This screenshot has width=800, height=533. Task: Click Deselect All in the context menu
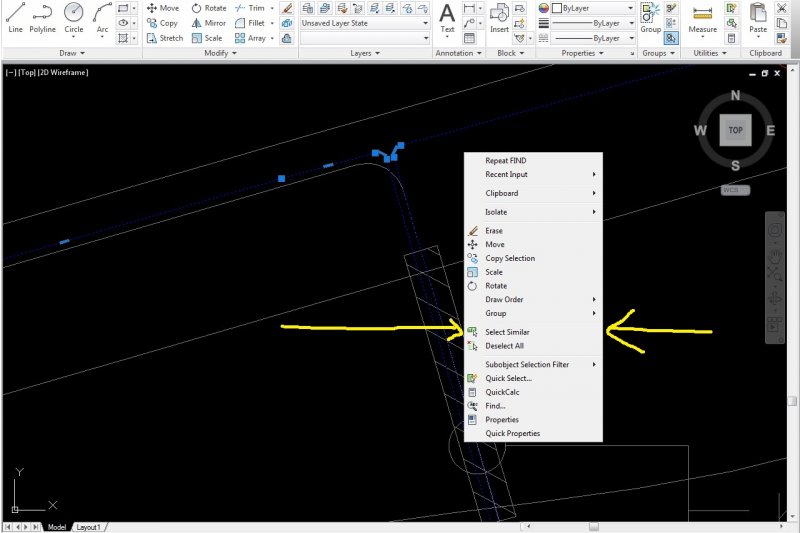(504, 346)
